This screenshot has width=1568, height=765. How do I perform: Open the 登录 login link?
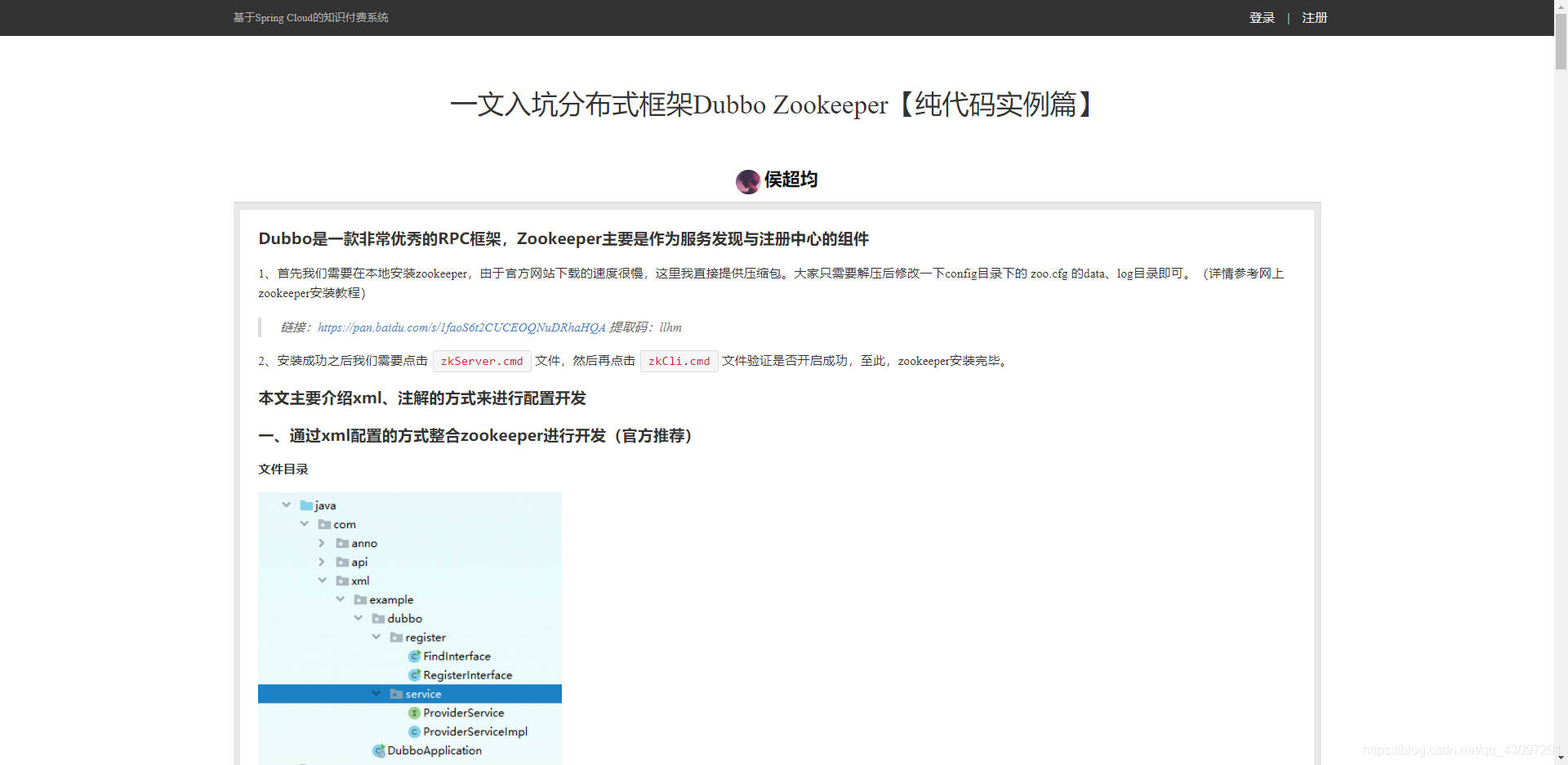[1262, 18]
